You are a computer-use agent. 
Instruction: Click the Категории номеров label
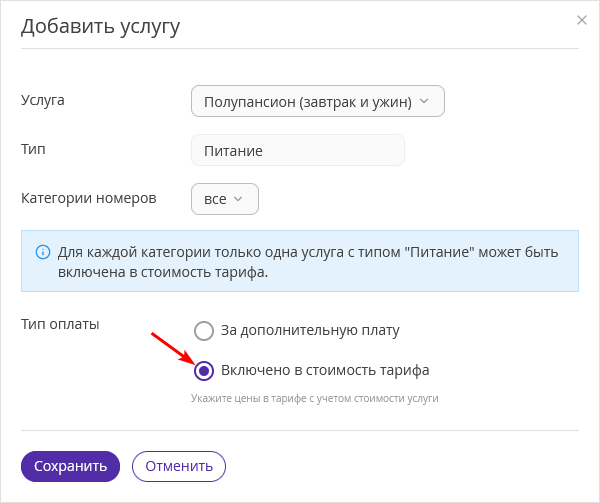[x=89, y=198]
